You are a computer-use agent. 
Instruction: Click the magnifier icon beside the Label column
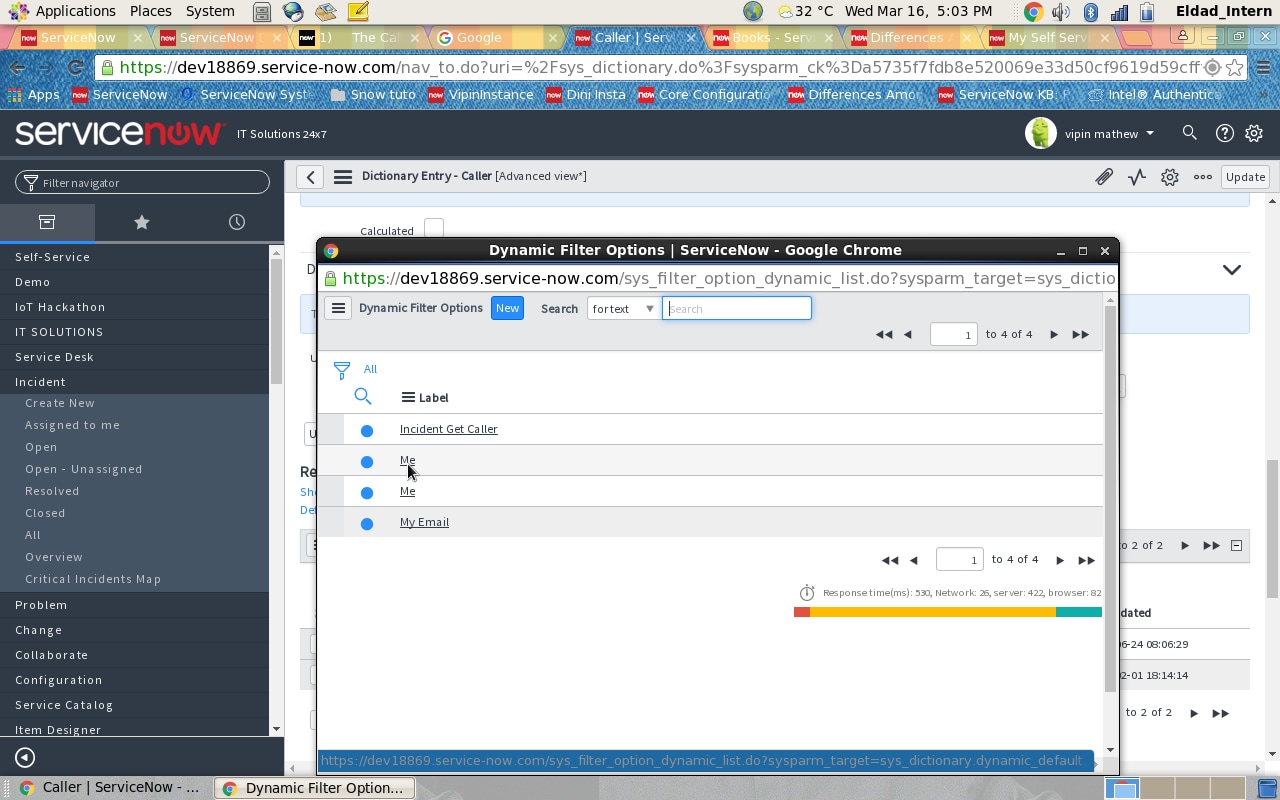pyautogui.click(x=363, y=397)
